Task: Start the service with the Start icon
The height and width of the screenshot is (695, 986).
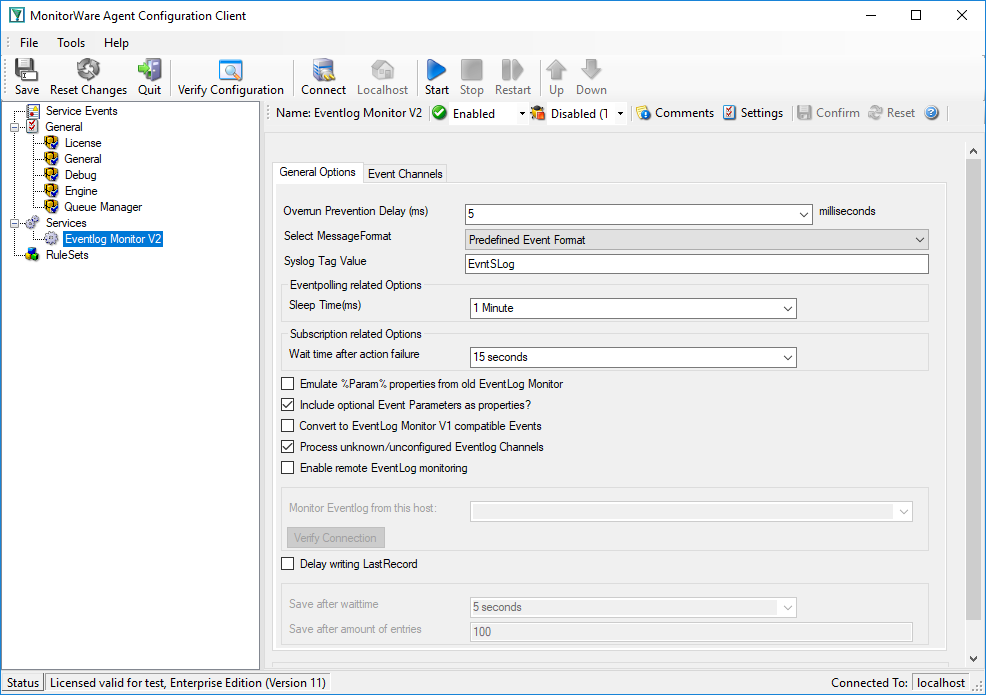Action: coord(436,70)
